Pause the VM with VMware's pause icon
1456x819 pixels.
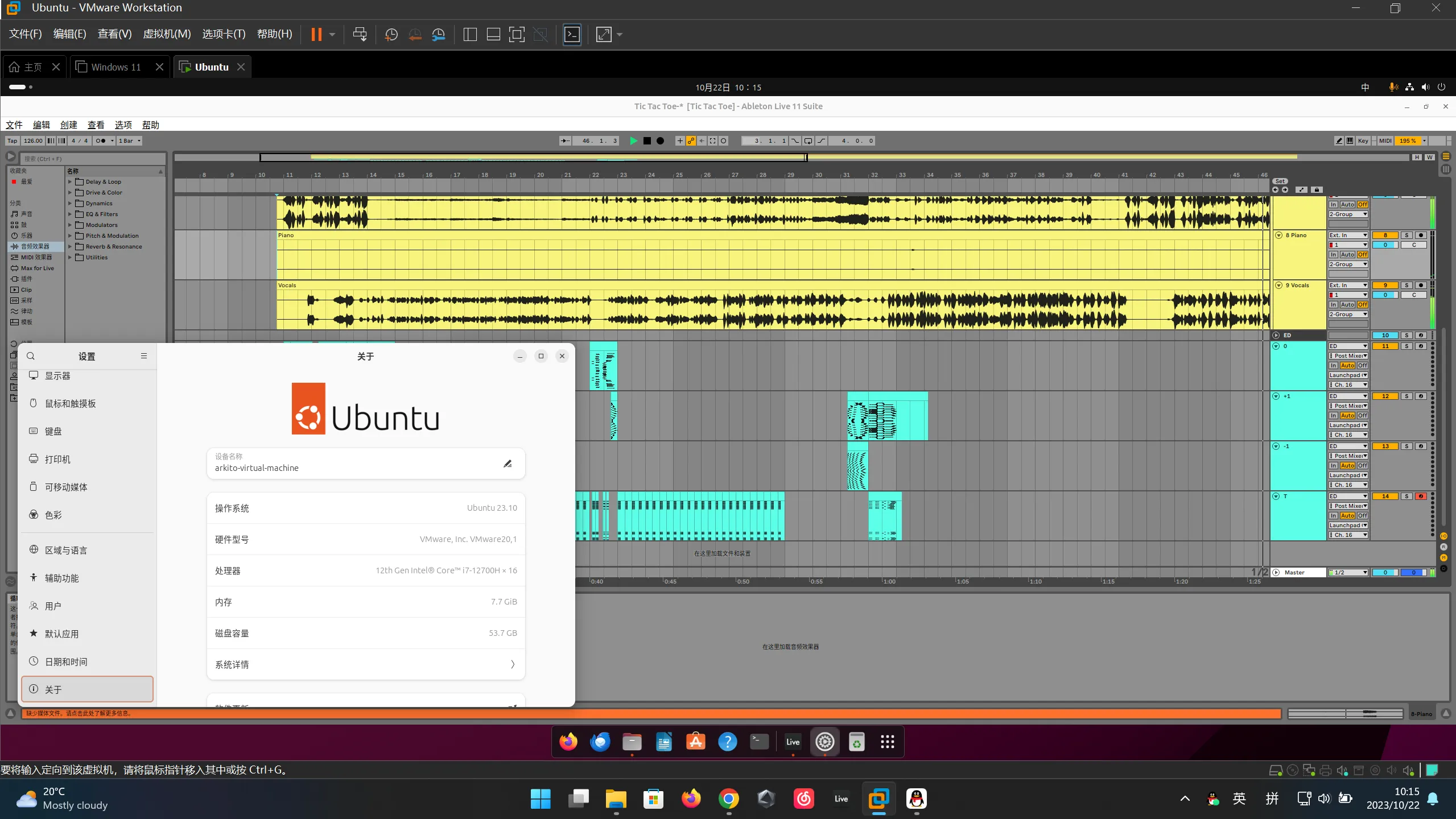[x=316, y=35]
